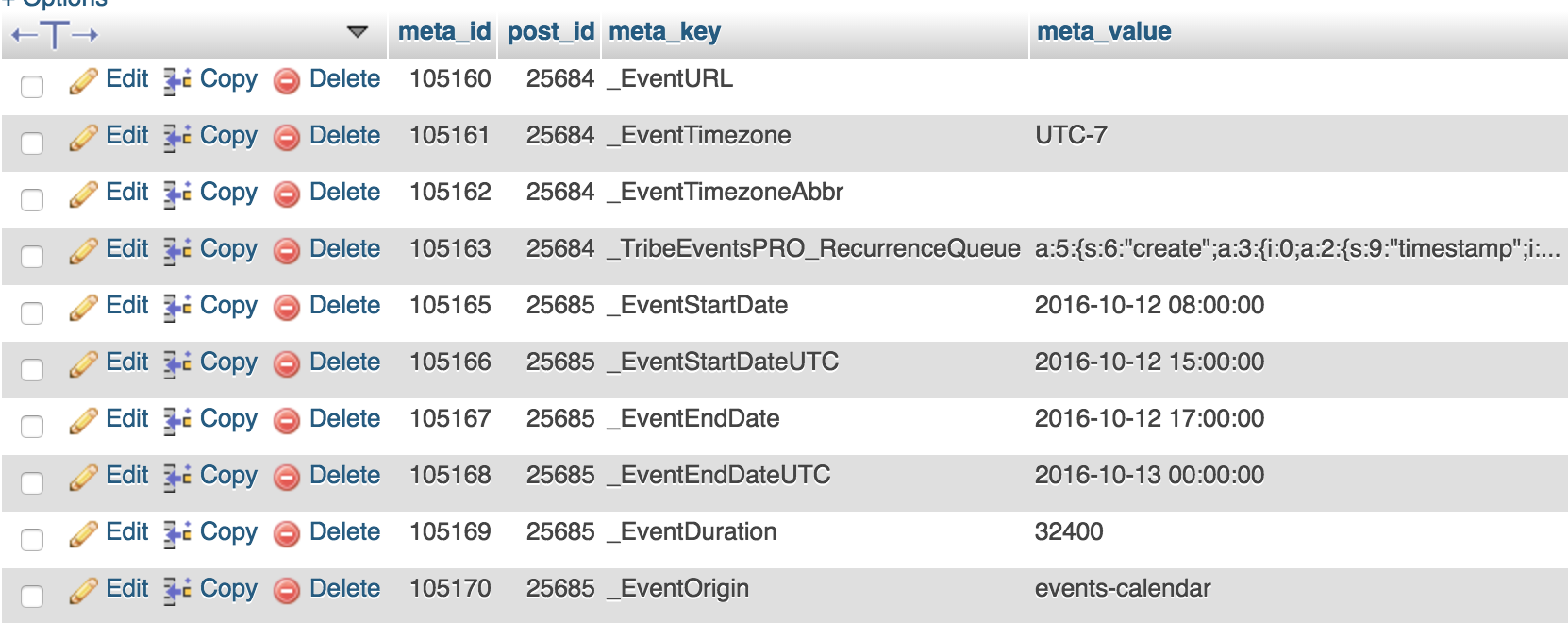1568x623 pixels.
Task: Select the checkbox for the _EventTimezone row
Action: (32, 143)
